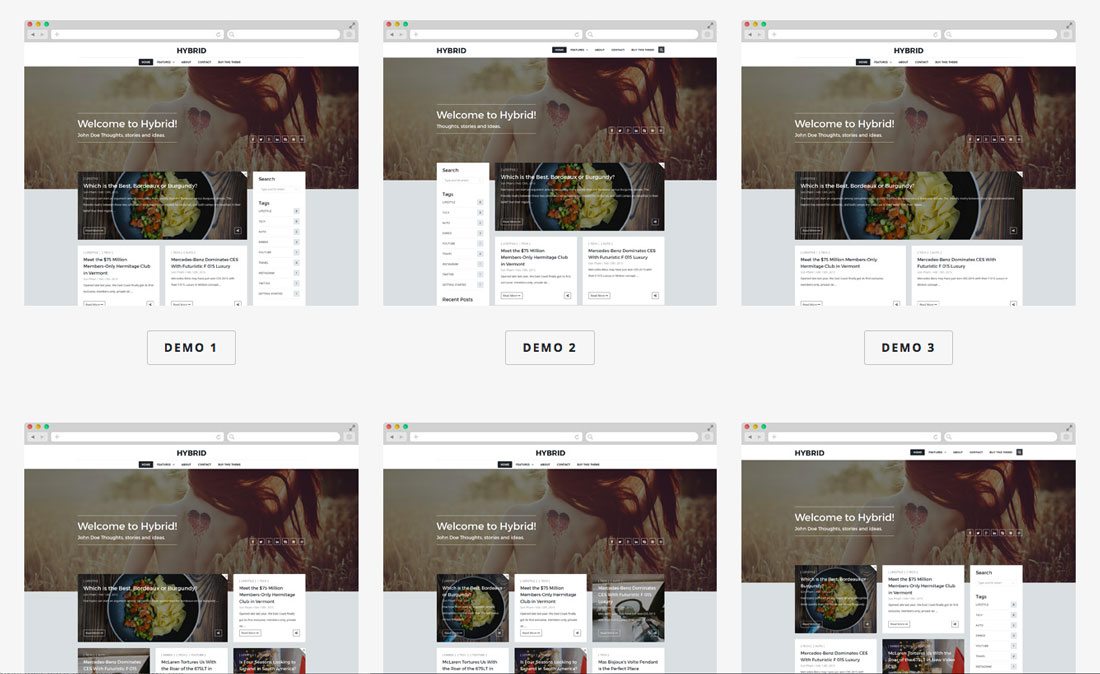Screen dimensions: 1100x674
Task: Click the search icon in the bottom-right preview navigation
Action: 1019,452
